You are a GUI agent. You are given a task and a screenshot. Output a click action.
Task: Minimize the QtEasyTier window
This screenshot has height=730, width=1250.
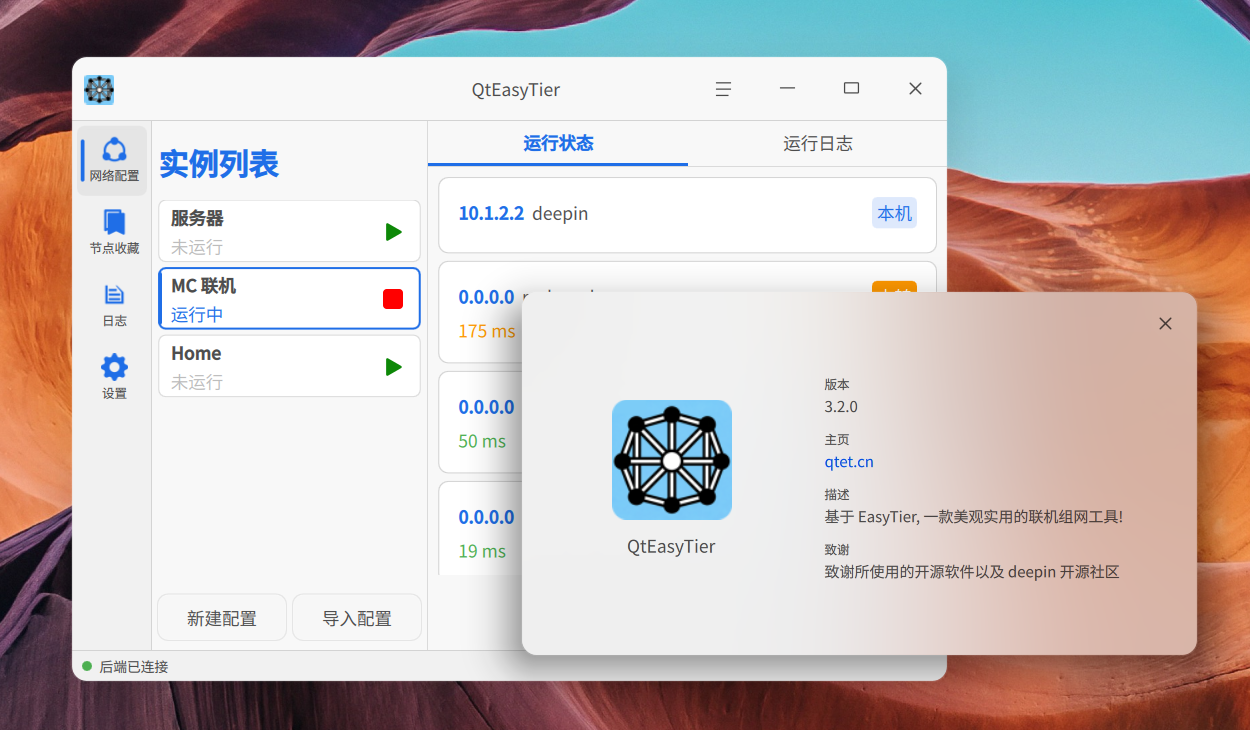coord(788,89)
